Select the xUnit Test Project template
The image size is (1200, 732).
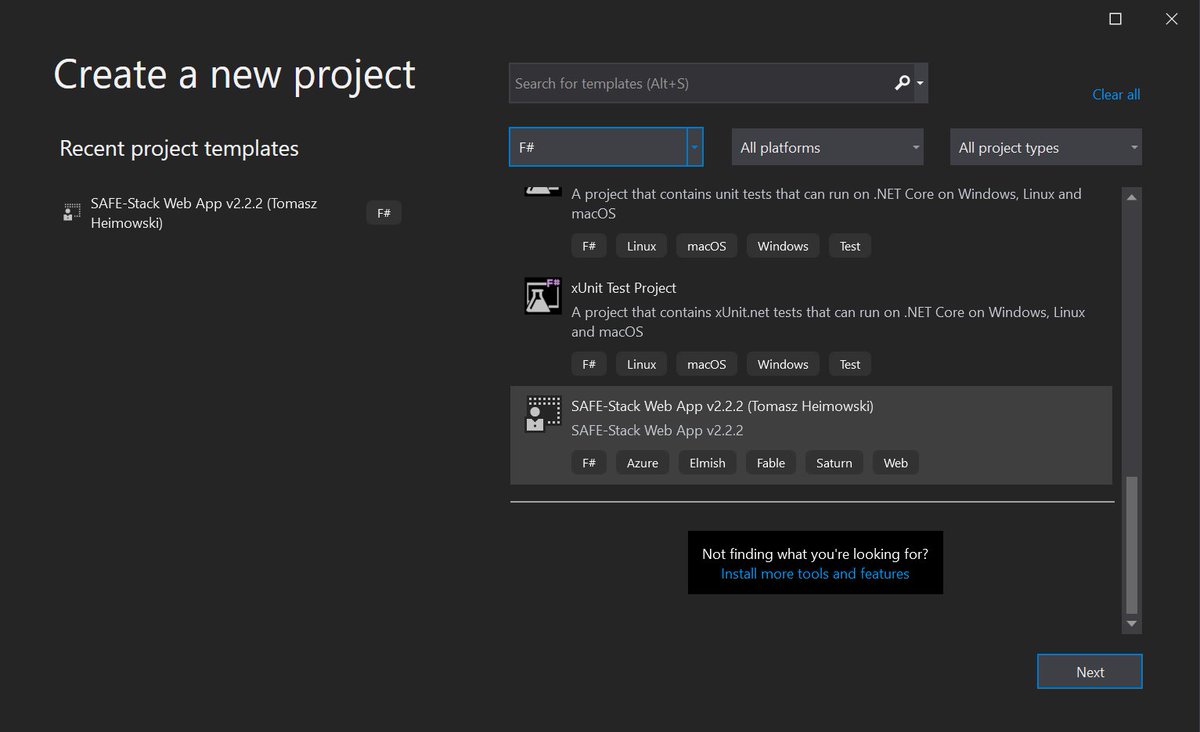tap(811, 325)
